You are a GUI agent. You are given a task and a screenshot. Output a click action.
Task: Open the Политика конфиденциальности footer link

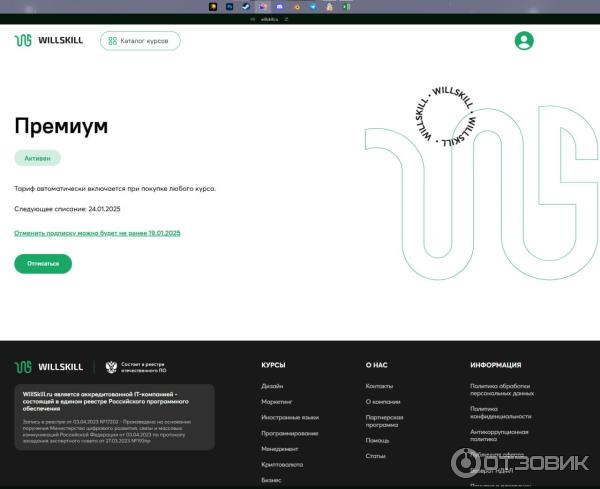pos(501,412)
